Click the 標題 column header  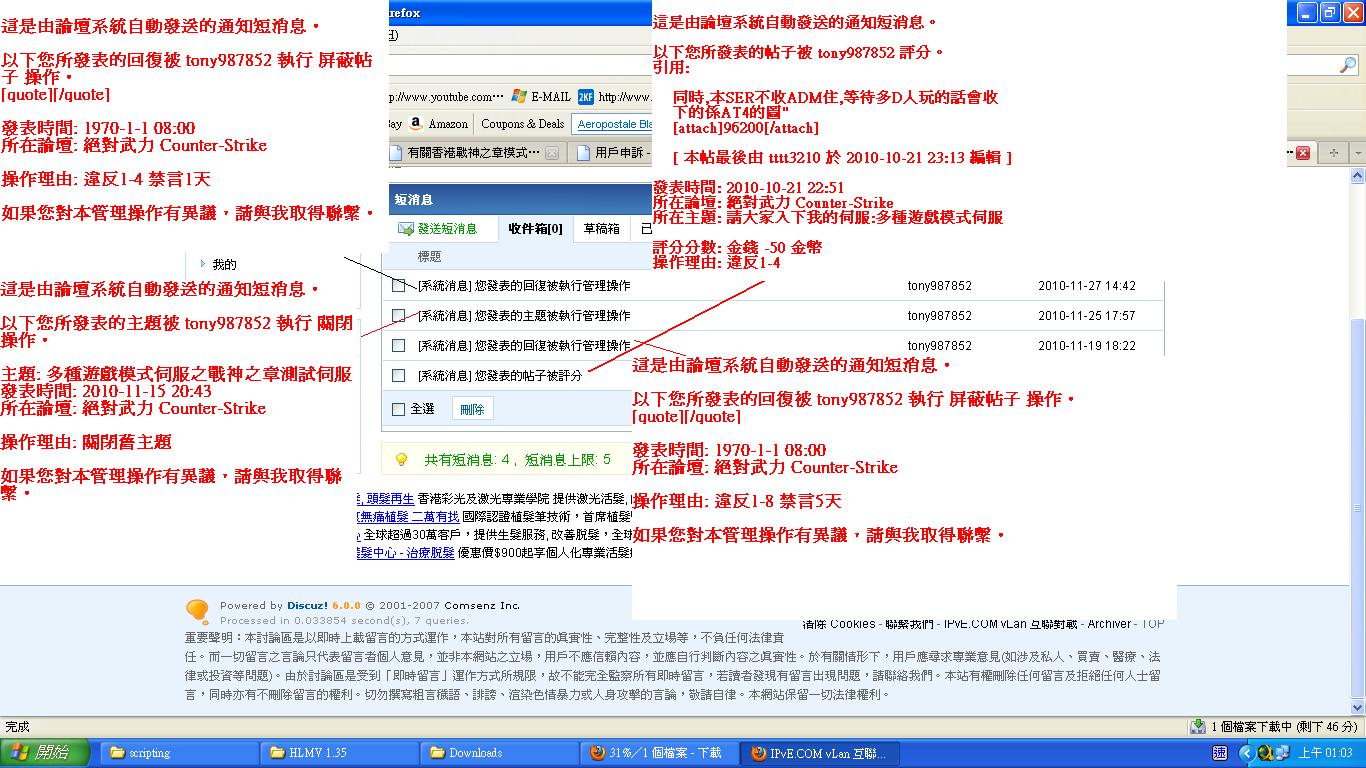(429, 257)
